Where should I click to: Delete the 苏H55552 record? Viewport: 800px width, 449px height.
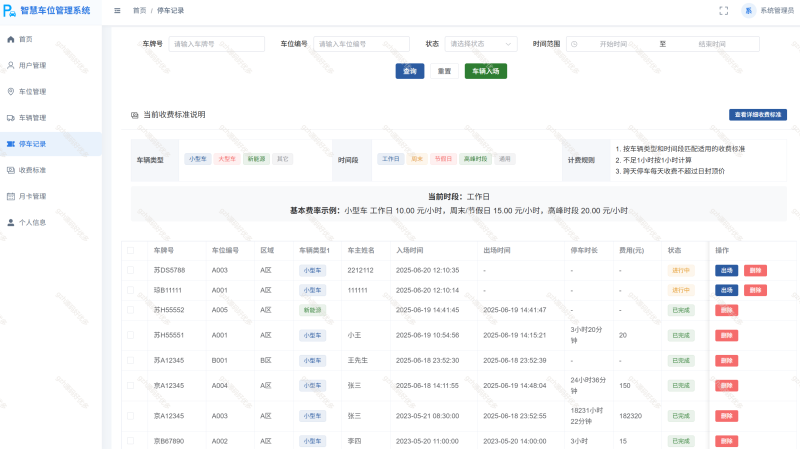727,310
